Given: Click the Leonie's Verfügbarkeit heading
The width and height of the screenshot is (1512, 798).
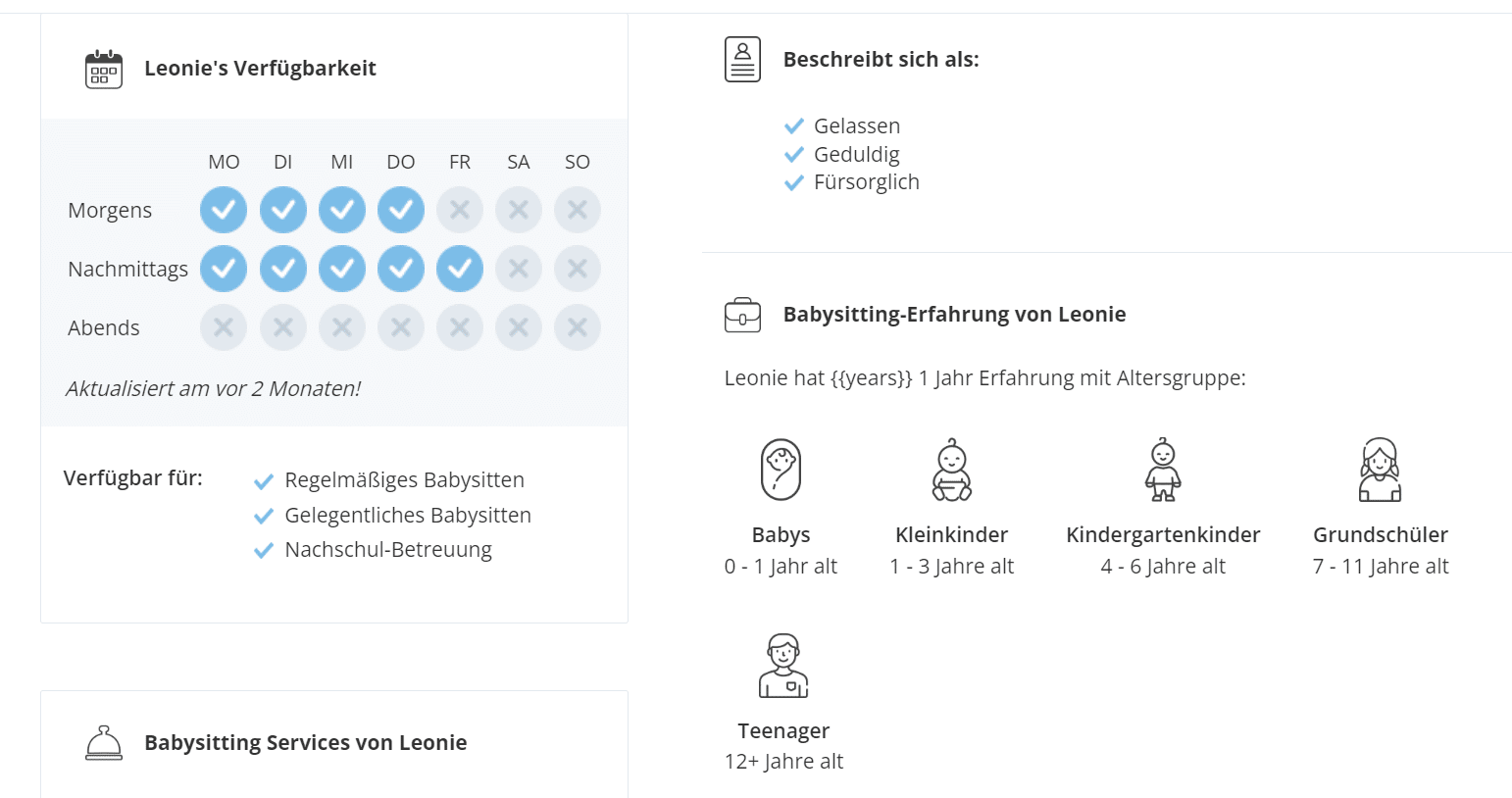Looking at the screenshot, I should pyautogui.click(x=260, y=69).
